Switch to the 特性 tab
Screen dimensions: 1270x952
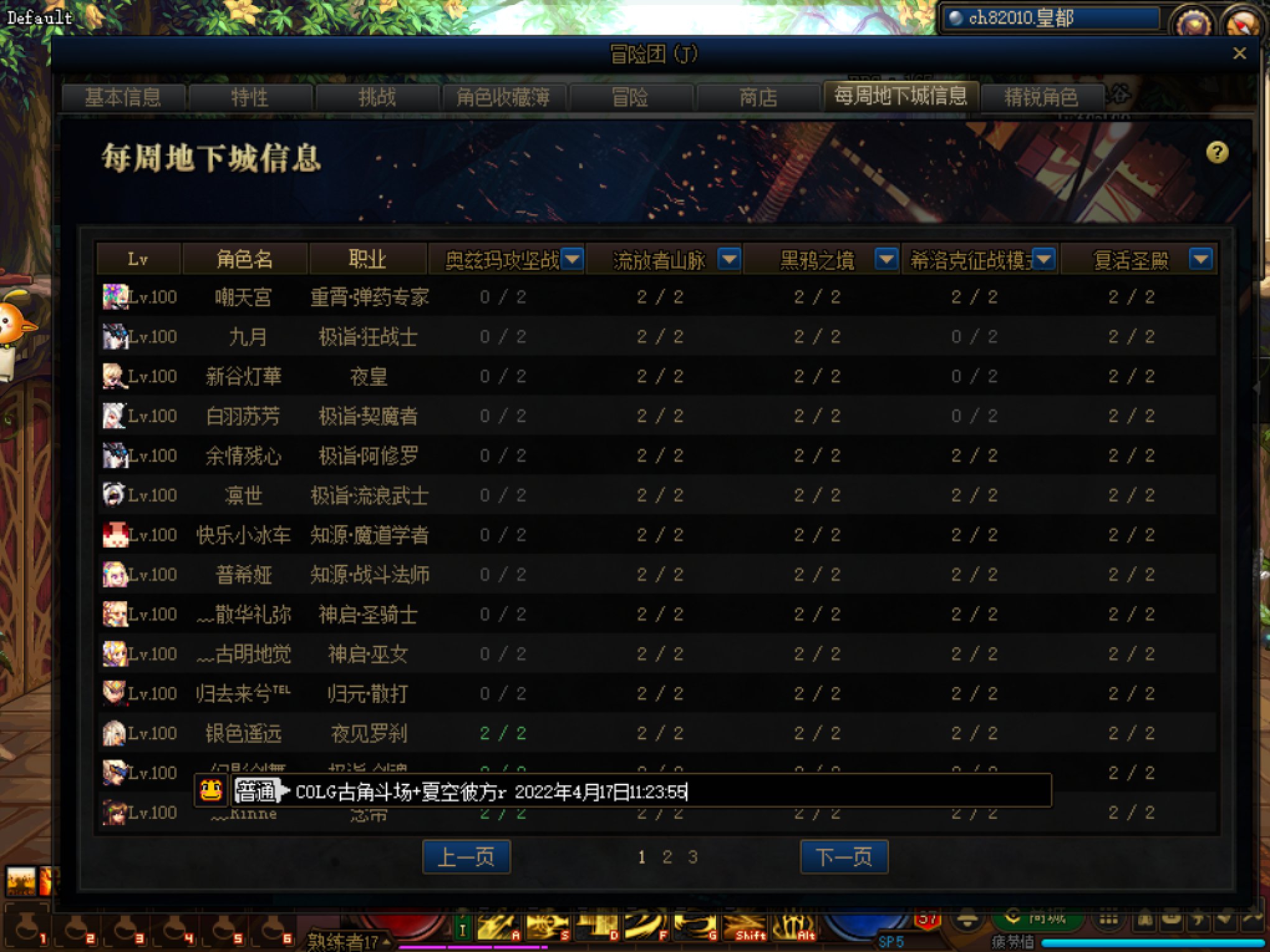(x=250, y=98)
